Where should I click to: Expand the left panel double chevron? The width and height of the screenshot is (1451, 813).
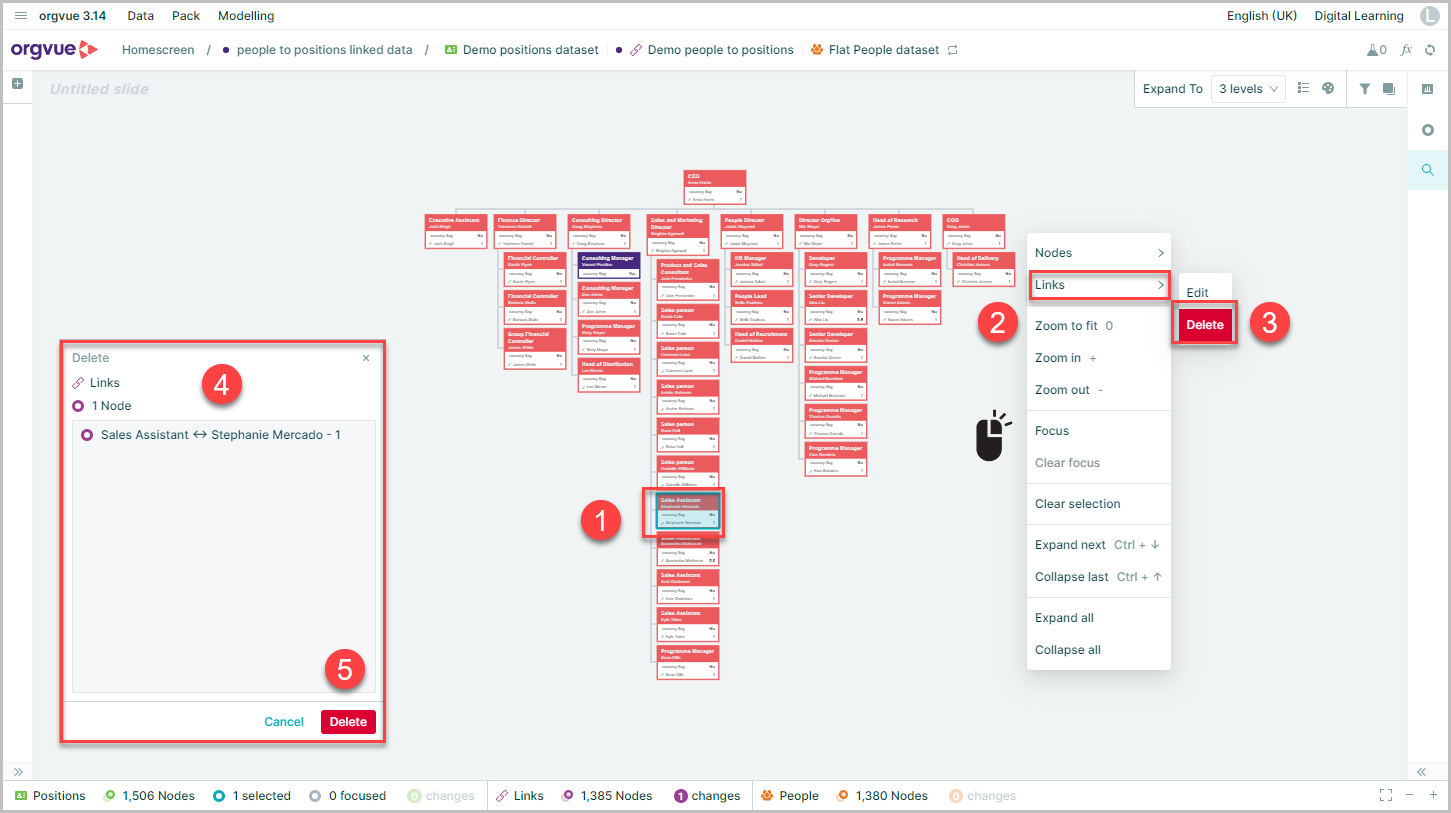click(18, 772)
